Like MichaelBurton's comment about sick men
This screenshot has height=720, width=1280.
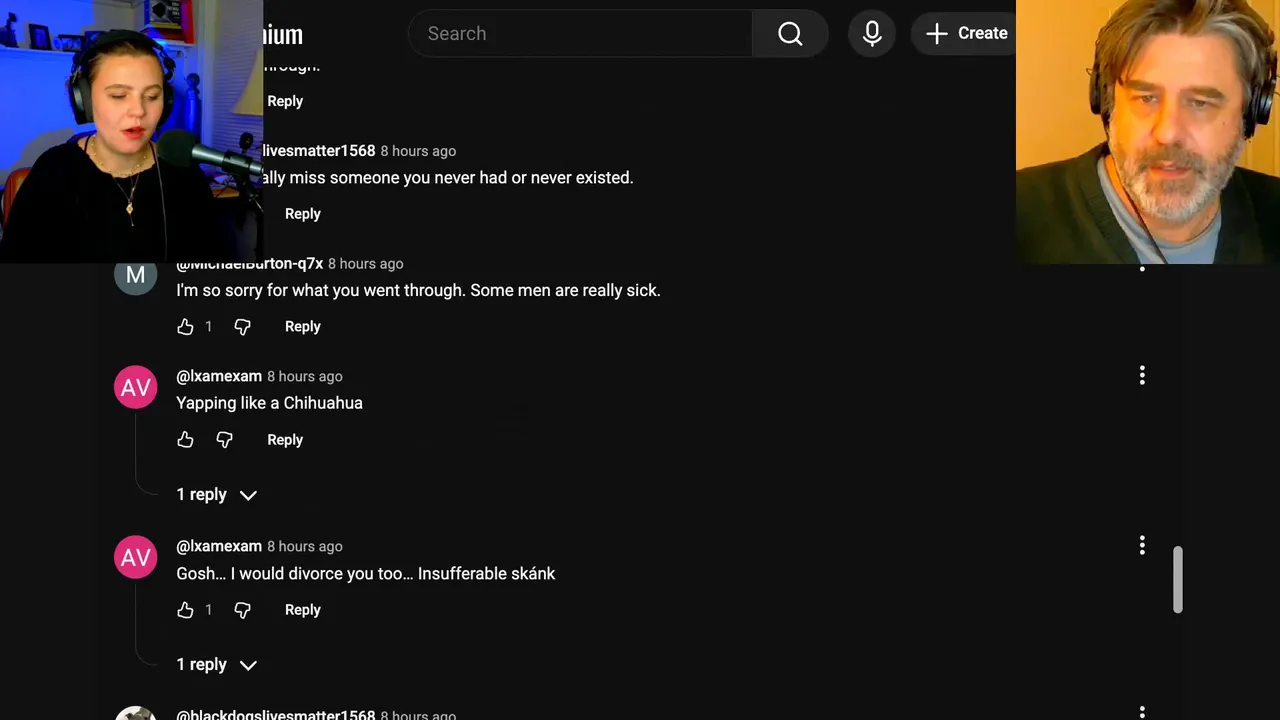click(x=185, y=327)
